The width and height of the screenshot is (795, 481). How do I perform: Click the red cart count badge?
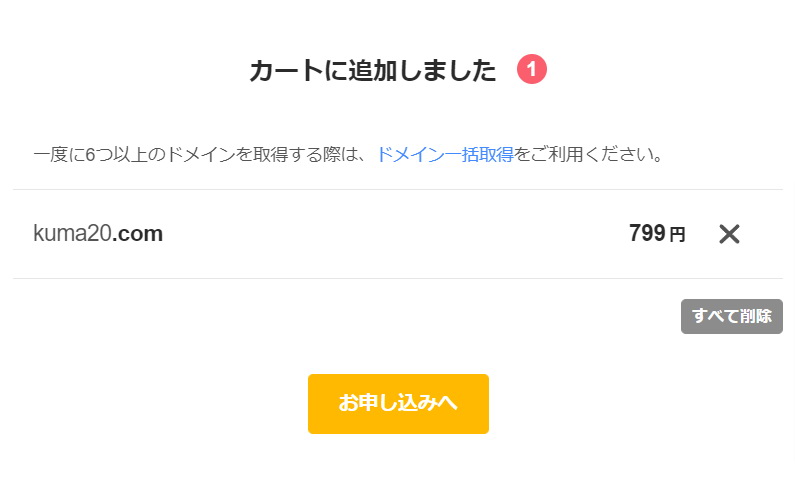pos(532,70)
